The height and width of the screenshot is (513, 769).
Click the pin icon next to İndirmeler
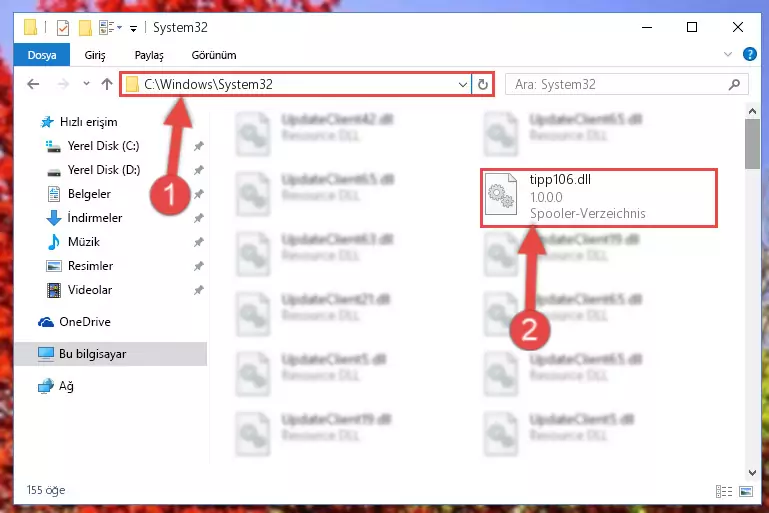(198, 218)
